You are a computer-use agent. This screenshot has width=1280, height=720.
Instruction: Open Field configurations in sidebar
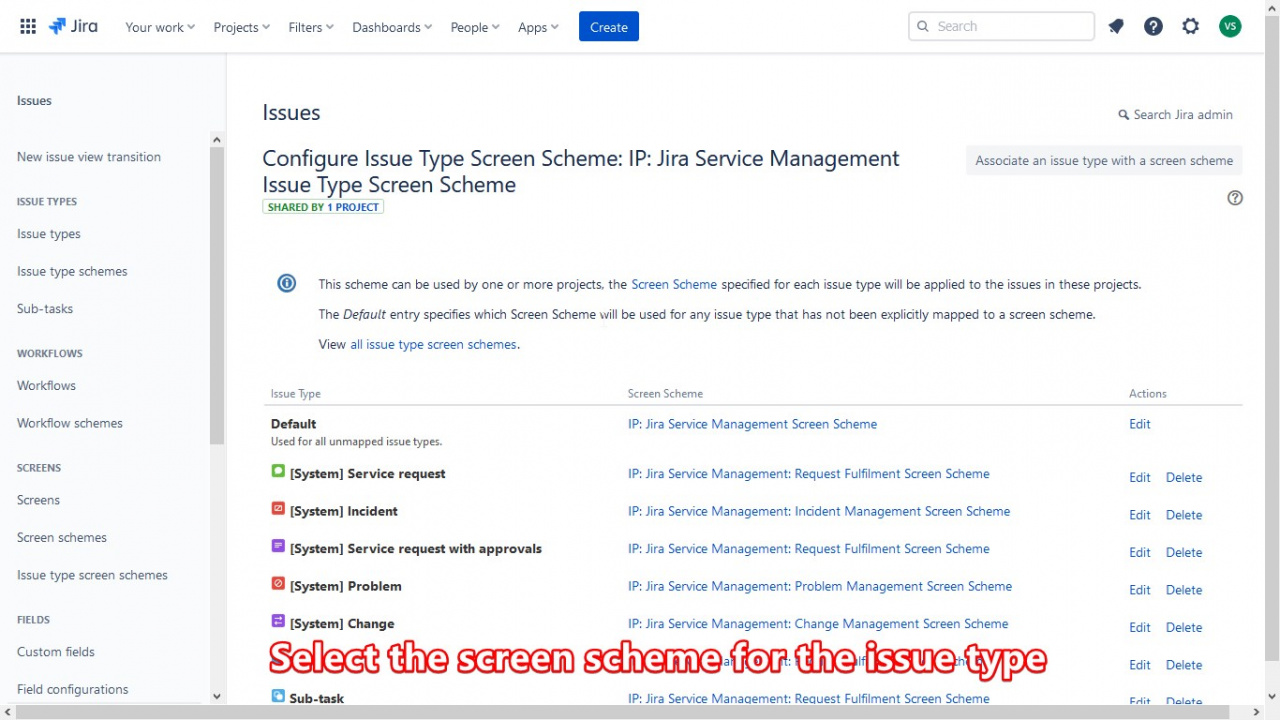pyautogui.click(x=73, y=689)
